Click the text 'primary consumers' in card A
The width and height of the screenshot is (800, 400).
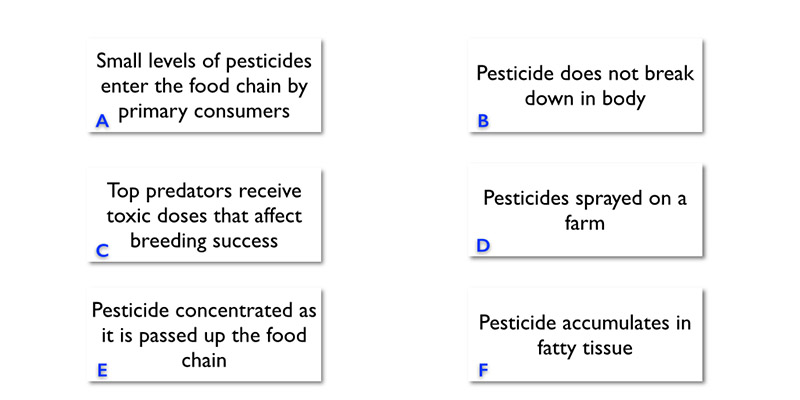(x=204, y=111)
